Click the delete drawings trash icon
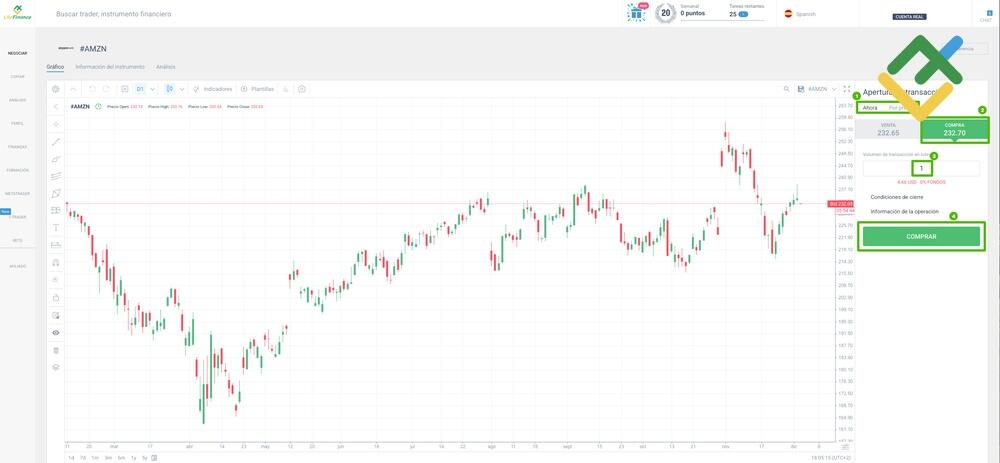 coord(55,350)
